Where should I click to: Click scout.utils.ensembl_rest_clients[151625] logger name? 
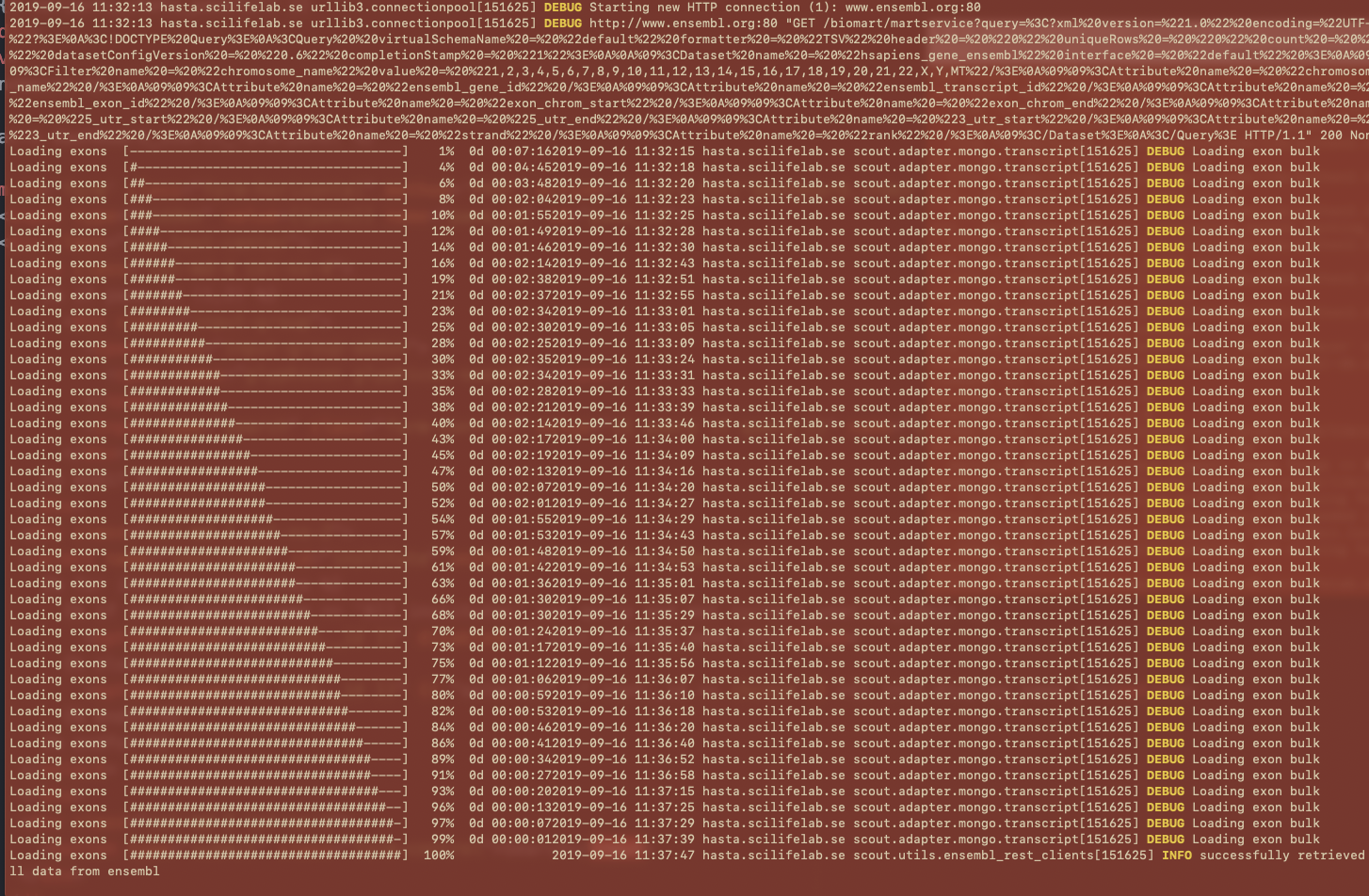[x=1003, y=856]
